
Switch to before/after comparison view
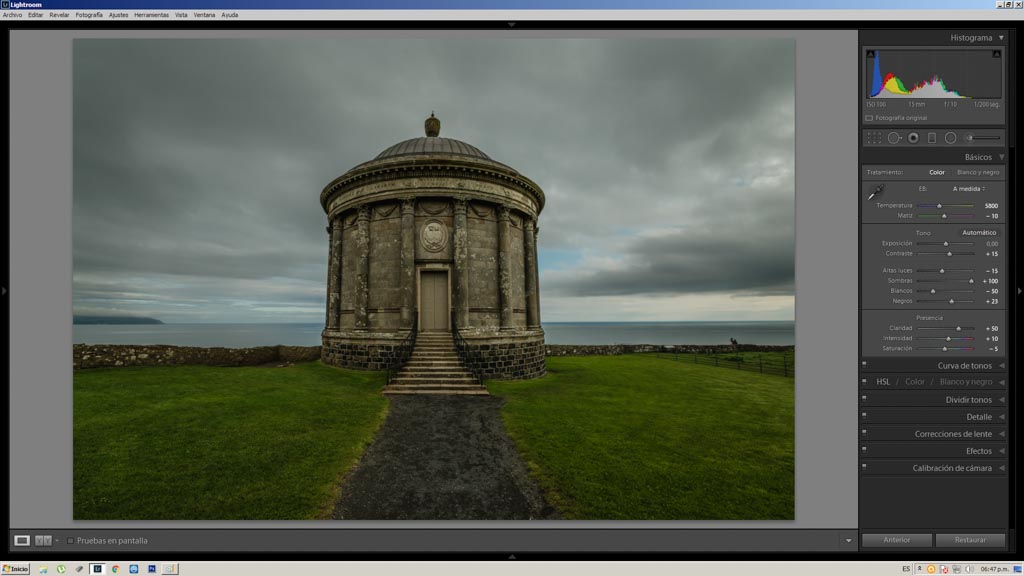43,541
